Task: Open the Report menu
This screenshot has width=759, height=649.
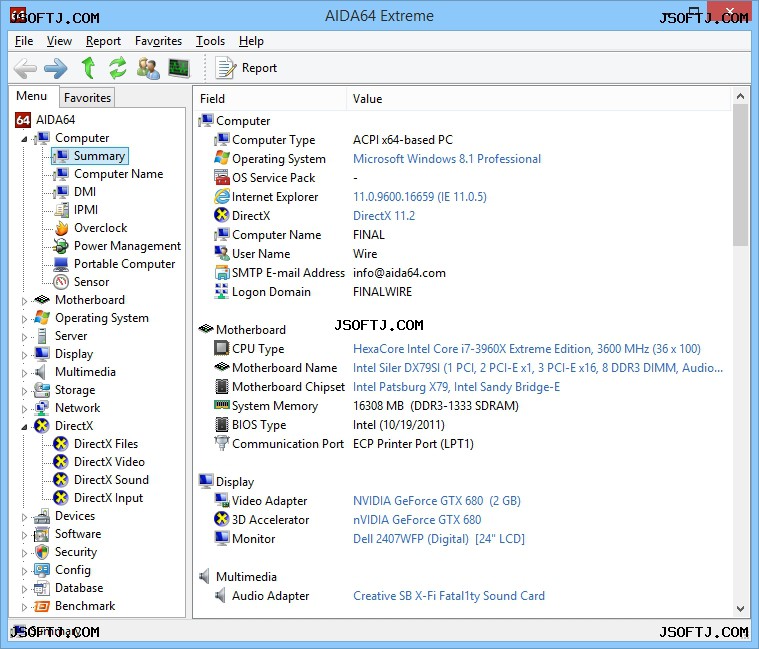Action: (x=103, y=41)
